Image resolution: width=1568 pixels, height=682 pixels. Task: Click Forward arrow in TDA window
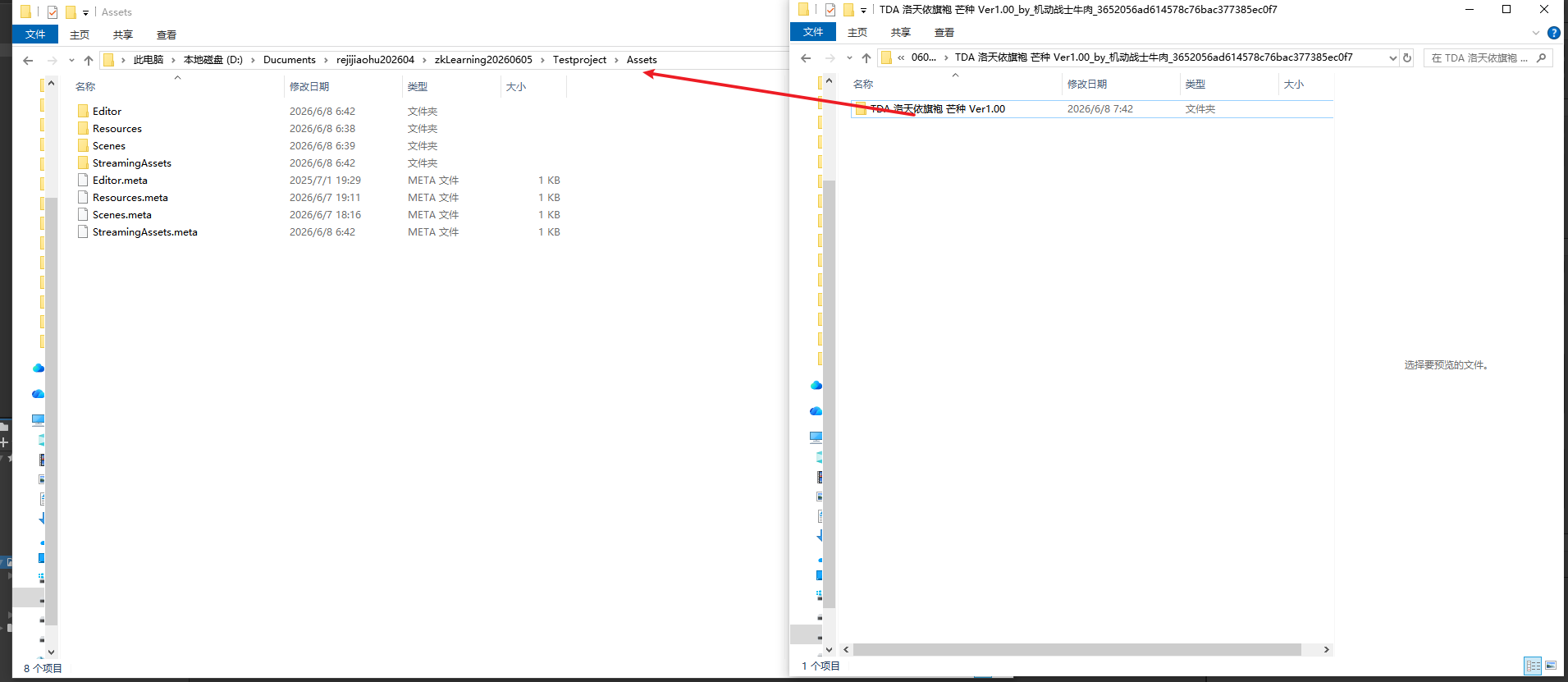830,57
